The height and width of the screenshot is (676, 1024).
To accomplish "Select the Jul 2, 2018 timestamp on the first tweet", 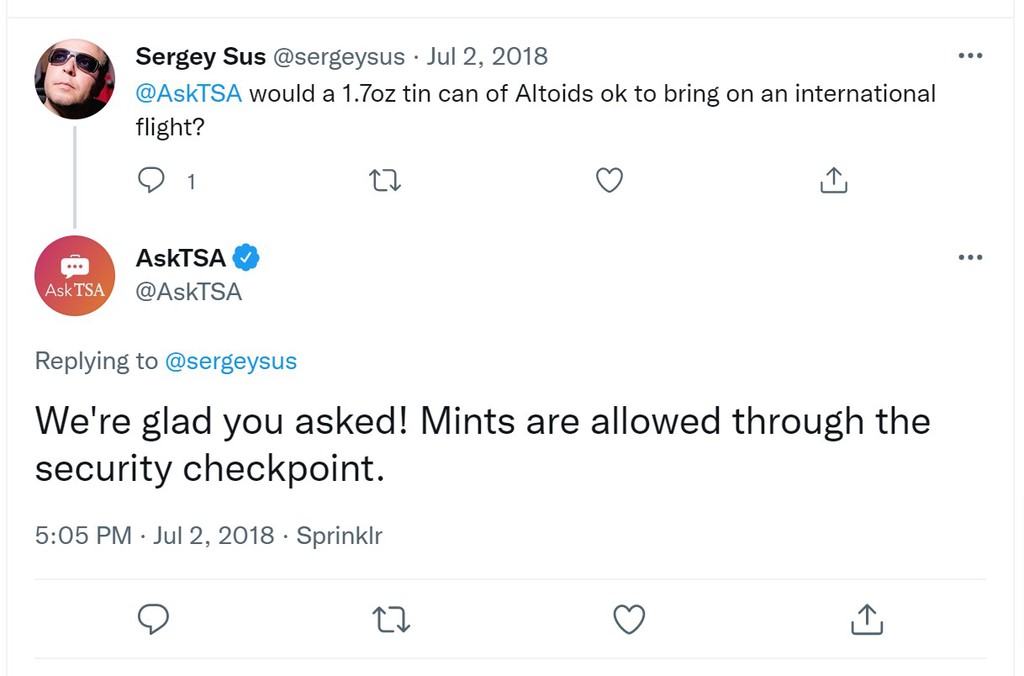I will click(487, 56).
